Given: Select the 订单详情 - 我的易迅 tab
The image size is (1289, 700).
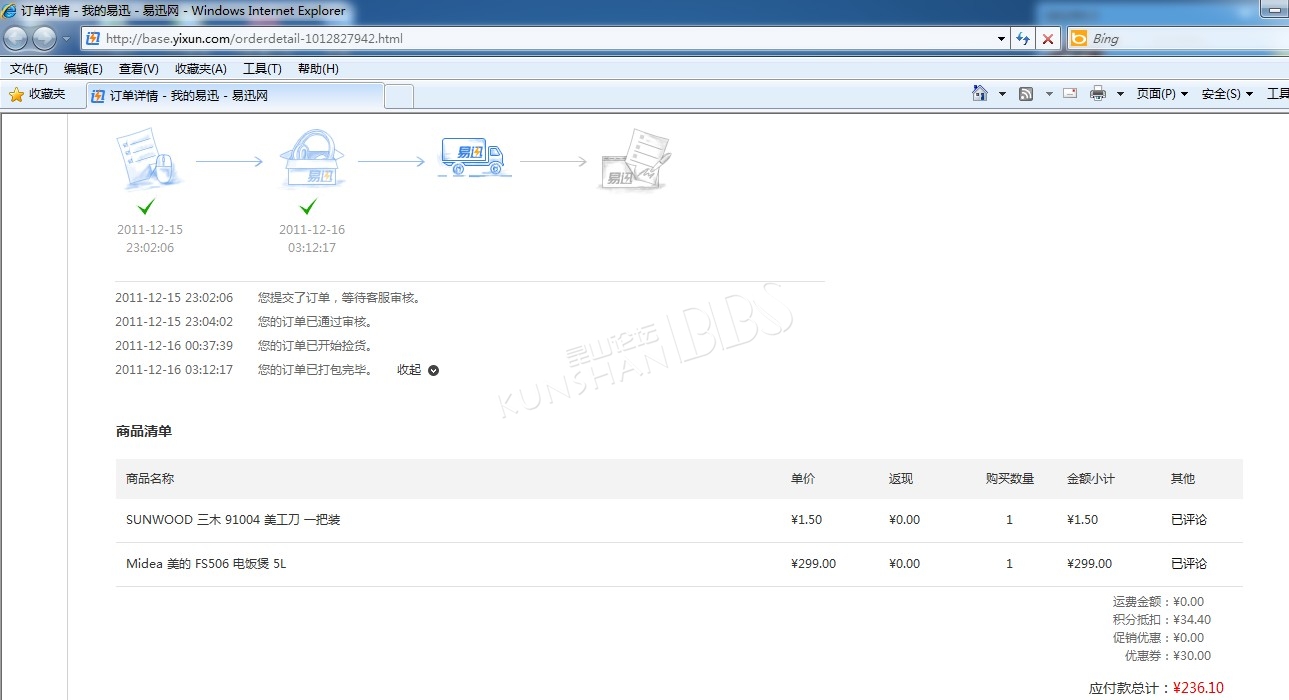Looking at the screenshot, I should click(233, 96).
